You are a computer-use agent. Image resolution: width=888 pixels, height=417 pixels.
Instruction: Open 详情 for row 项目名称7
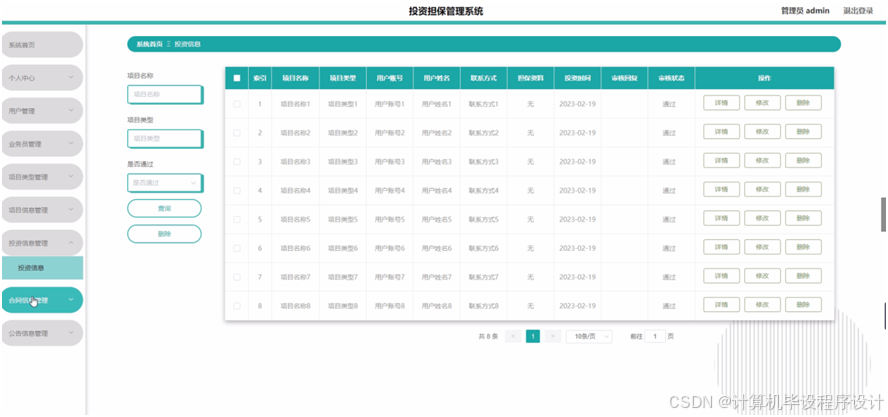(x=722, y=276)
